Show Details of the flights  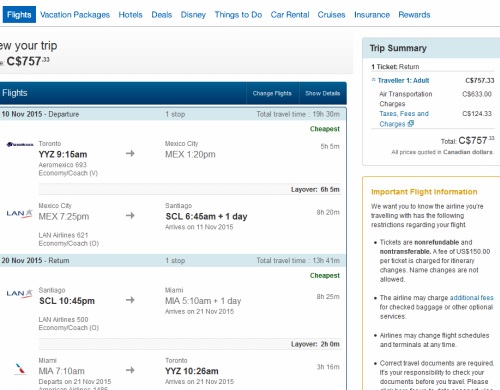pyautogui.click(x=323, y=93)
